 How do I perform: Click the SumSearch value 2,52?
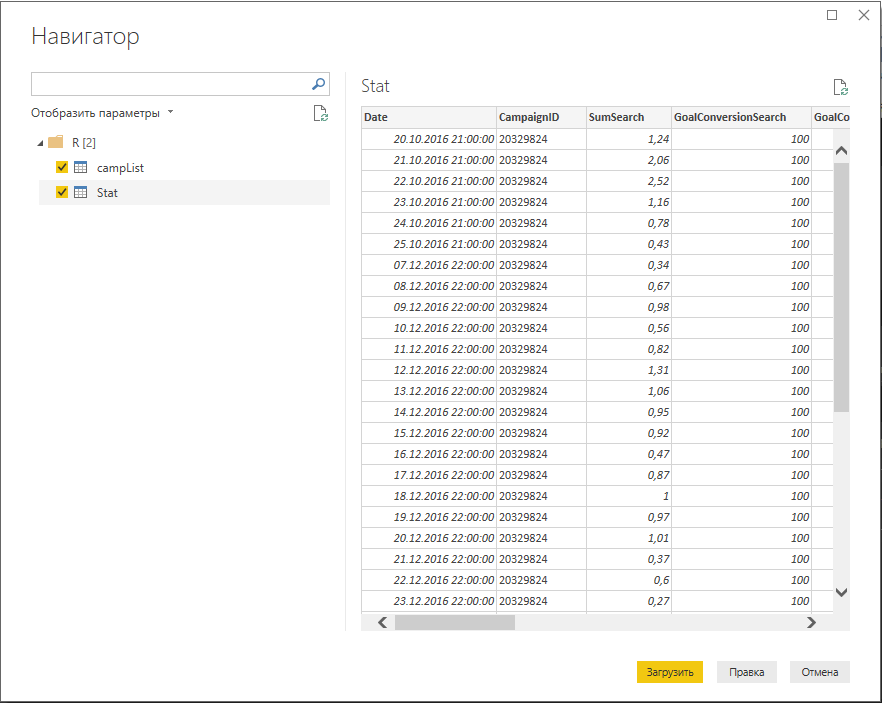pos(628,181)
